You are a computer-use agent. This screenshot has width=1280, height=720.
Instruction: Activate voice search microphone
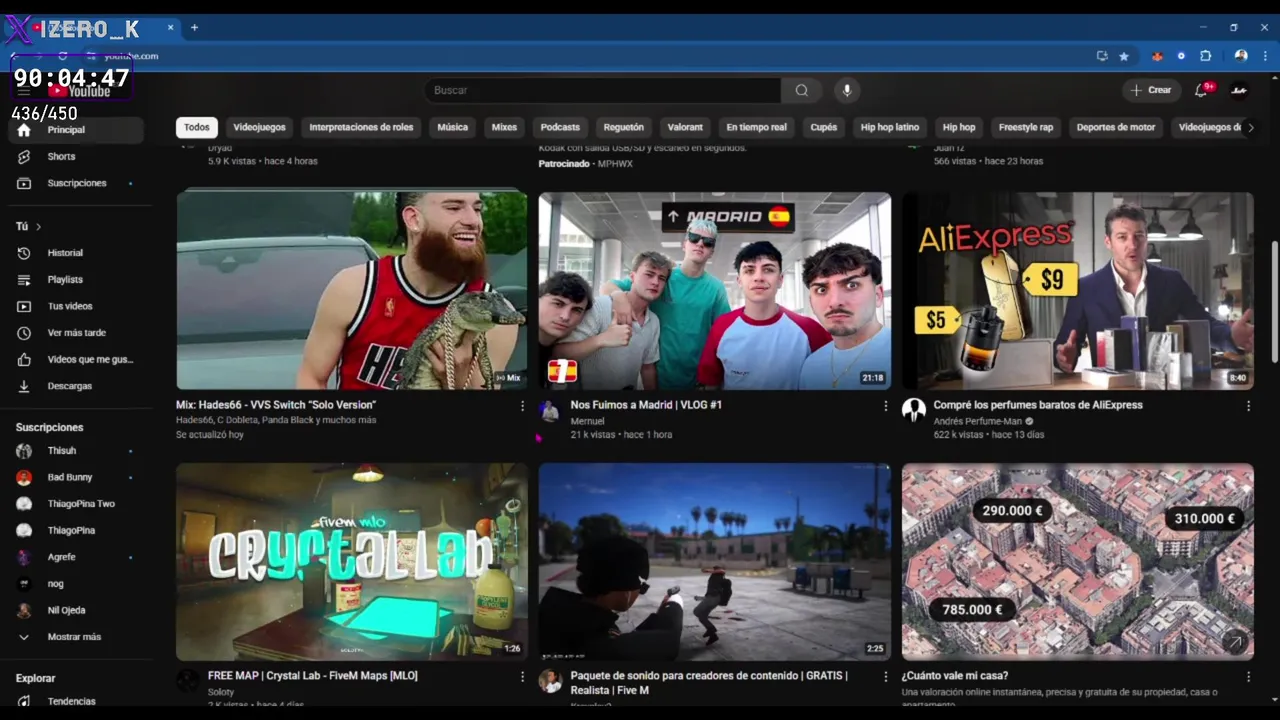click(847, 90)
